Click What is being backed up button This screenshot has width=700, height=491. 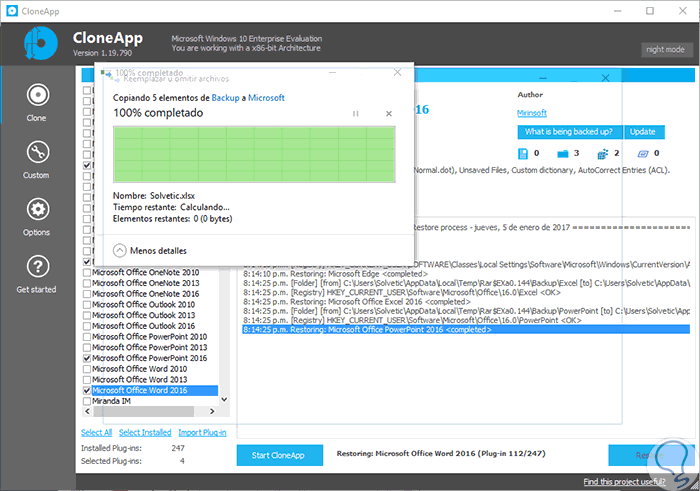click(569, 132)
